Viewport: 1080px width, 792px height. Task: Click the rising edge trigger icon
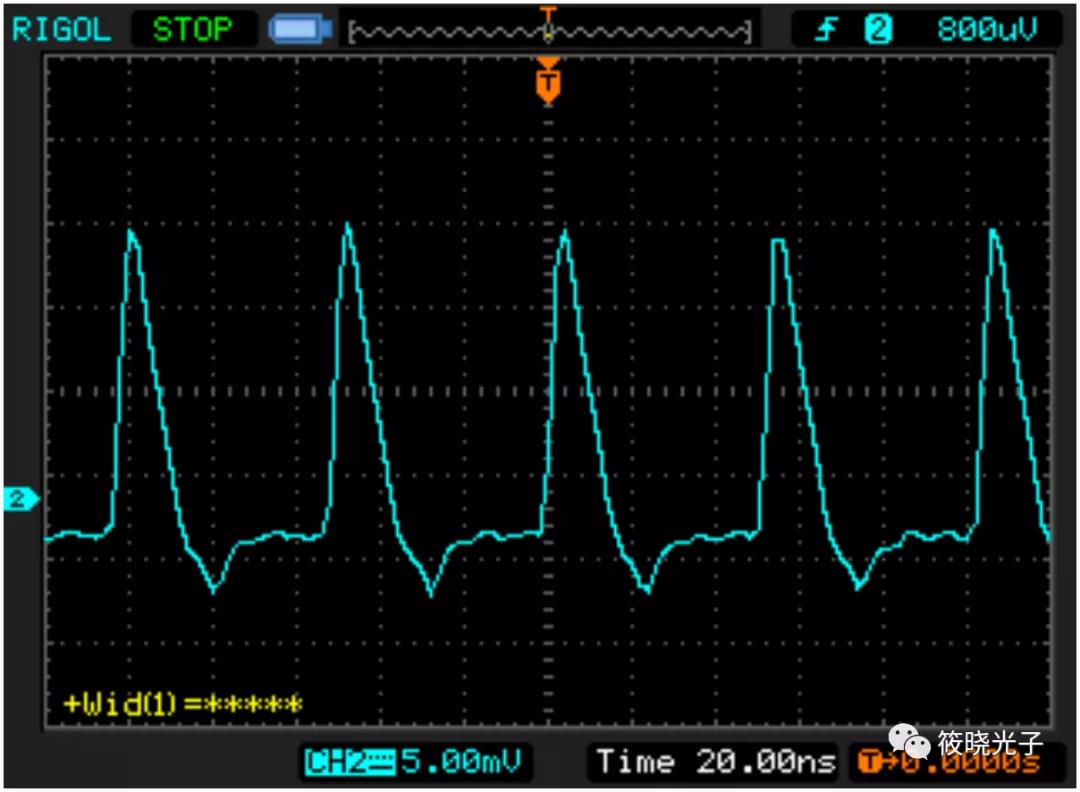[x=826, y=30]
